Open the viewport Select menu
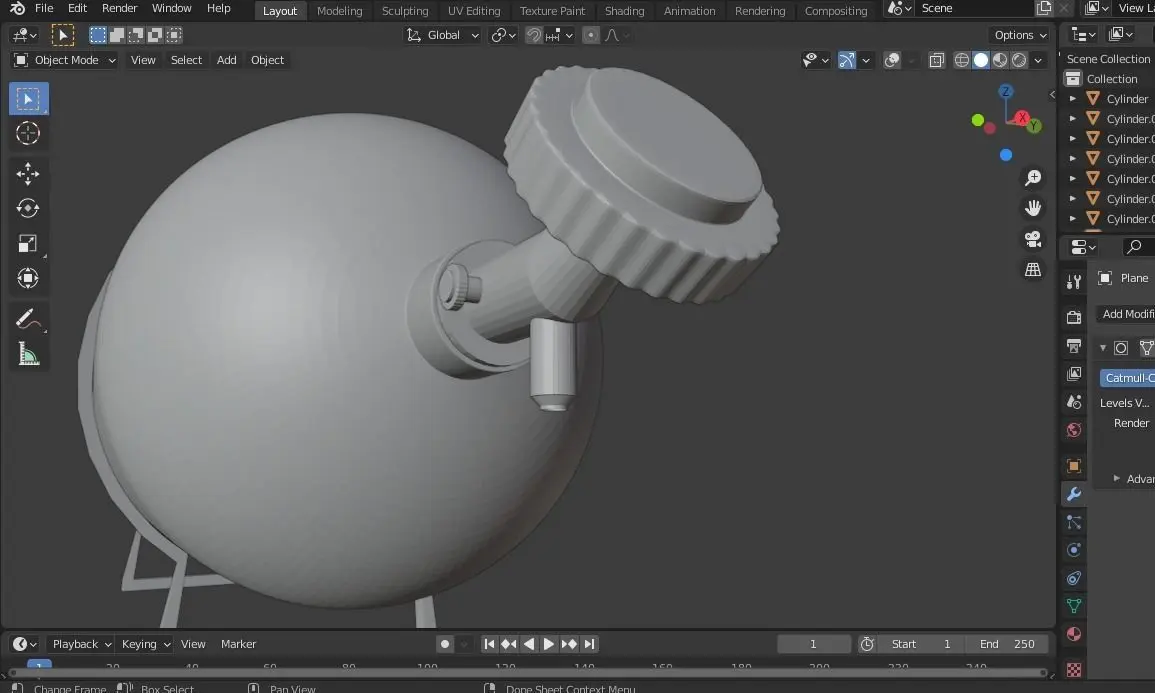Screen dimensions: 1155x693 186,60
